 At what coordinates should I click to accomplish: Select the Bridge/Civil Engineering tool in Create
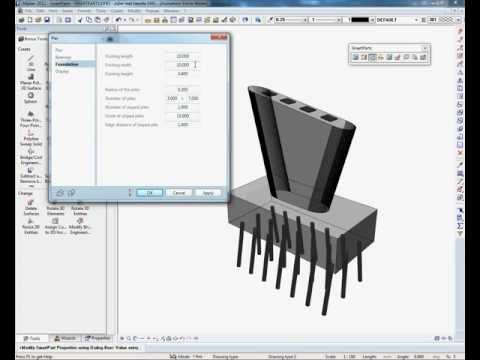(x=31, y=156)
